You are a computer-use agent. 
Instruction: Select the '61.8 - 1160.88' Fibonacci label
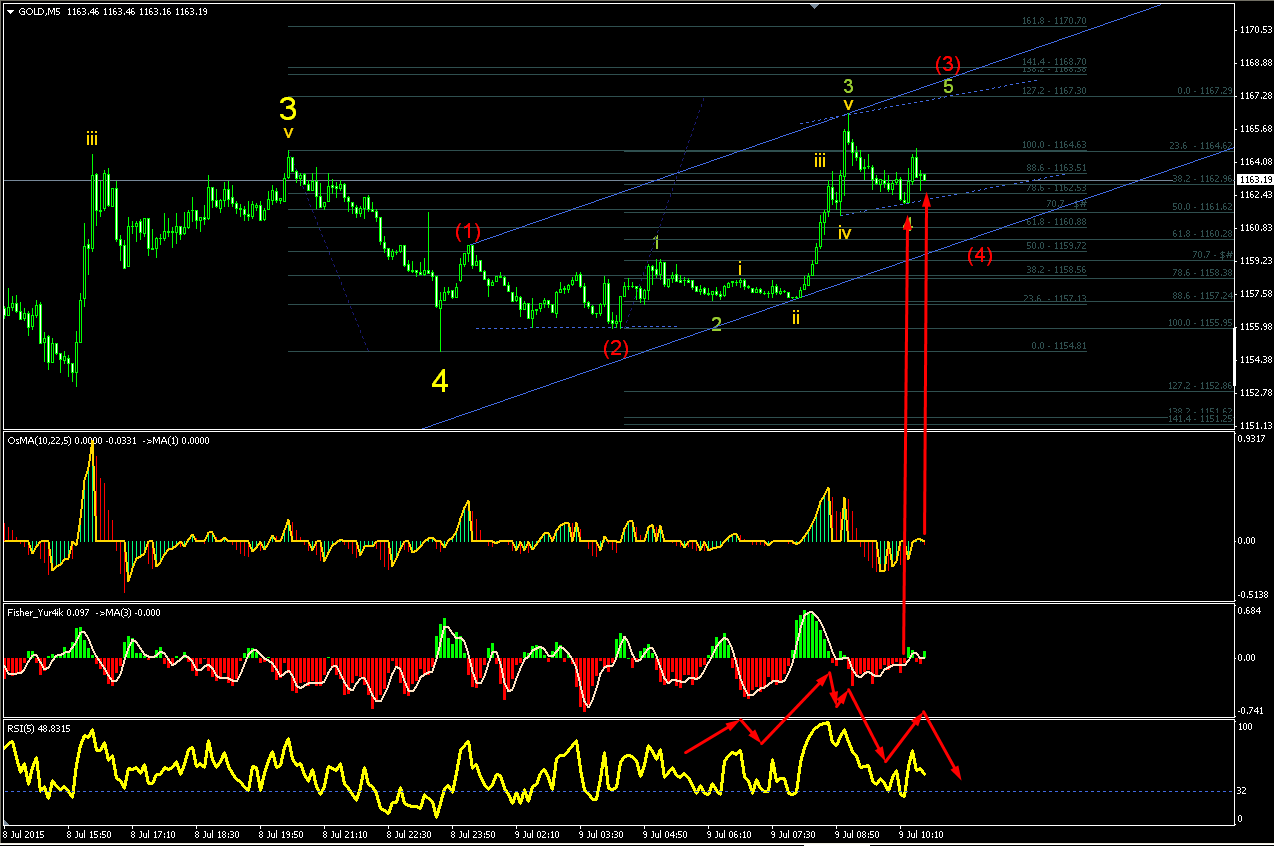[x=1056, y=222]
